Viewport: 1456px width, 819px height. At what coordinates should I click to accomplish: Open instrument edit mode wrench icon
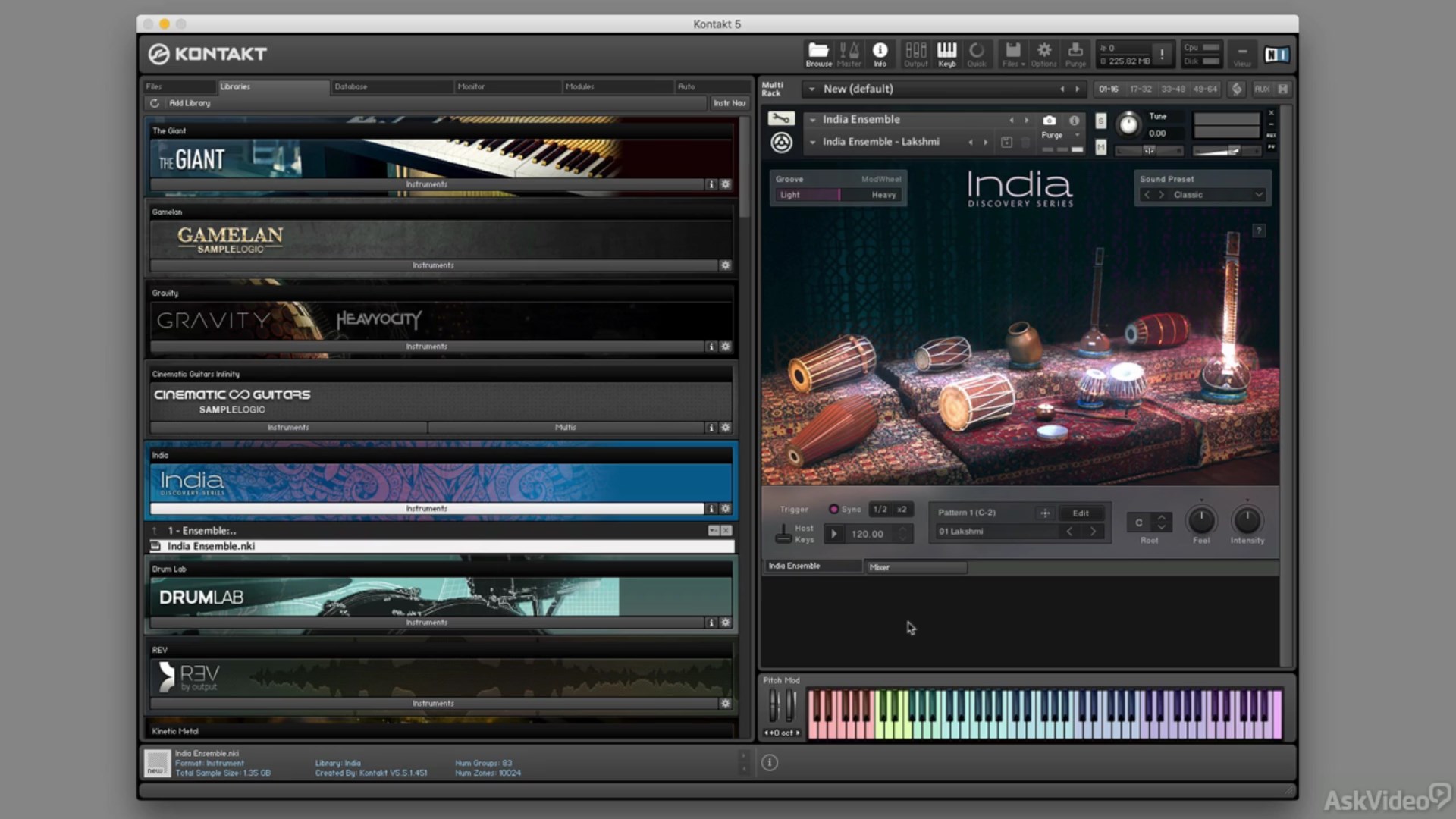point(780,118)
